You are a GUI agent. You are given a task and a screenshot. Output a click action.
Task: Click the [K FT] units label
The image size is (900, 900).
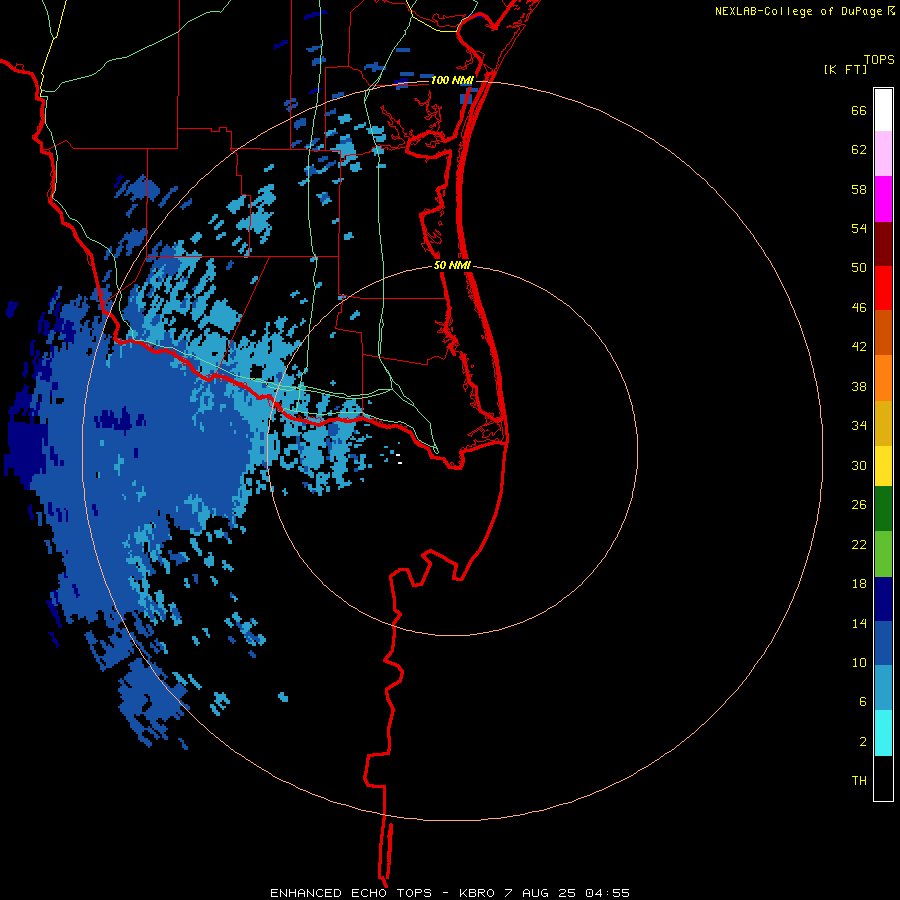[x=845, y=69]
